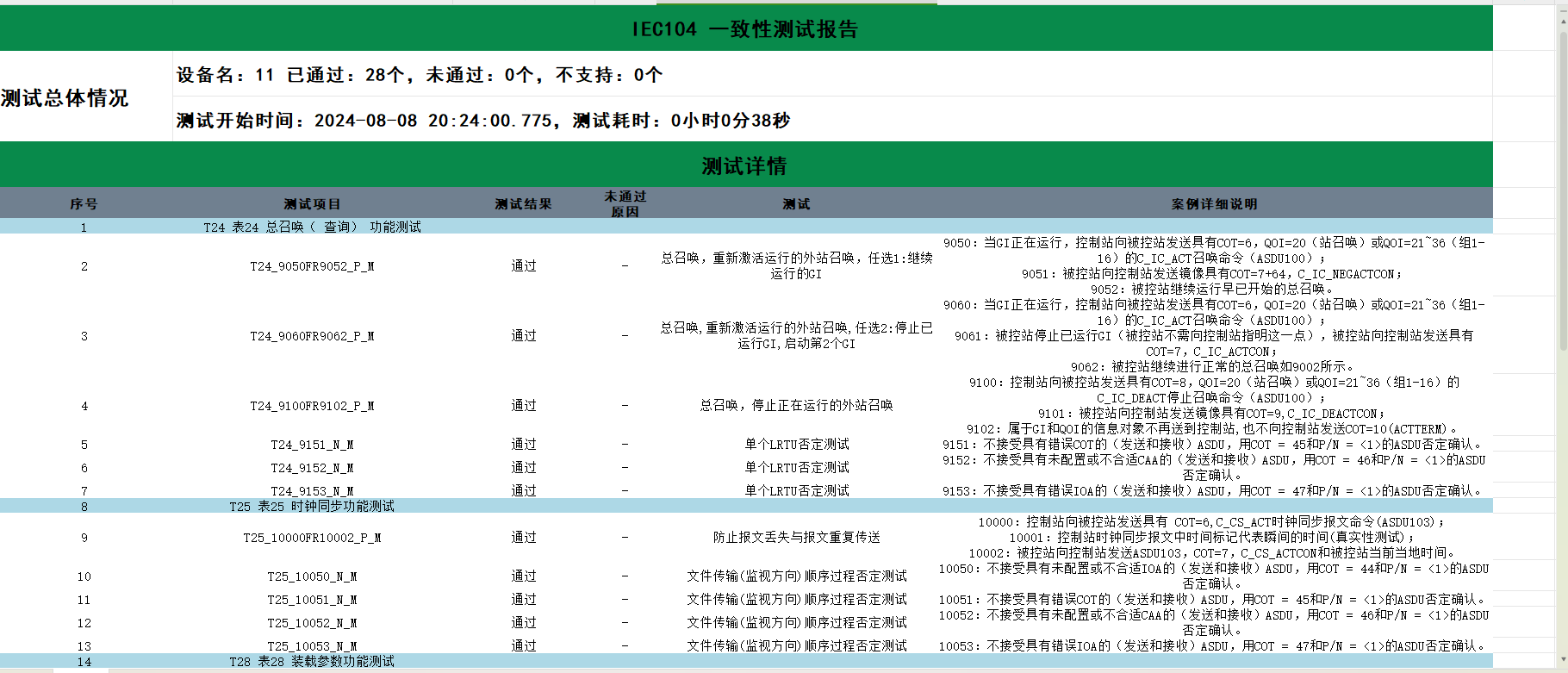Click the 任选2:停止已运行GI test description cell
This screenshot has height=673, width=1568.
[x=796, y=336]
